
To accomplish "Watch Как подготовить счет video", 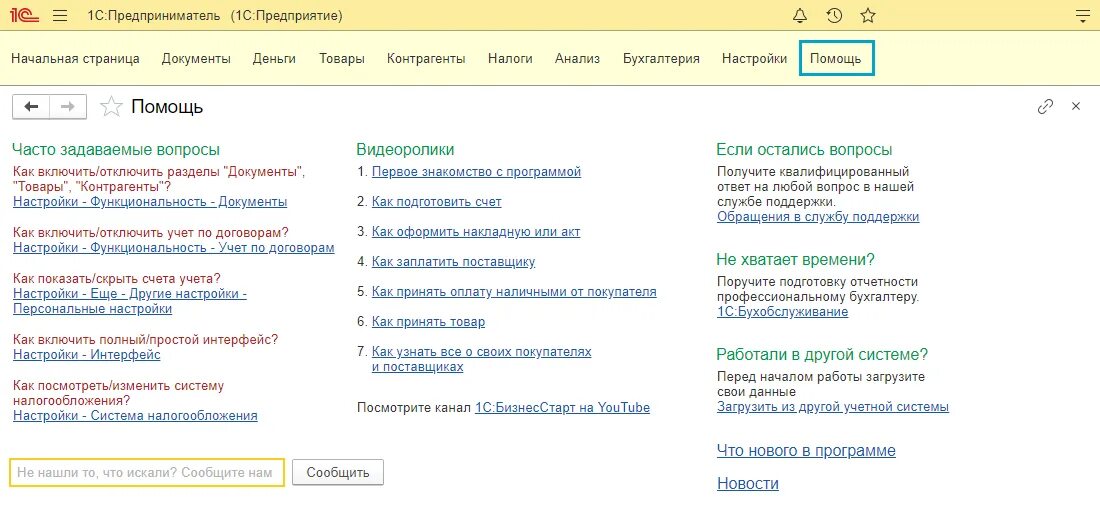I will [436, 202].
